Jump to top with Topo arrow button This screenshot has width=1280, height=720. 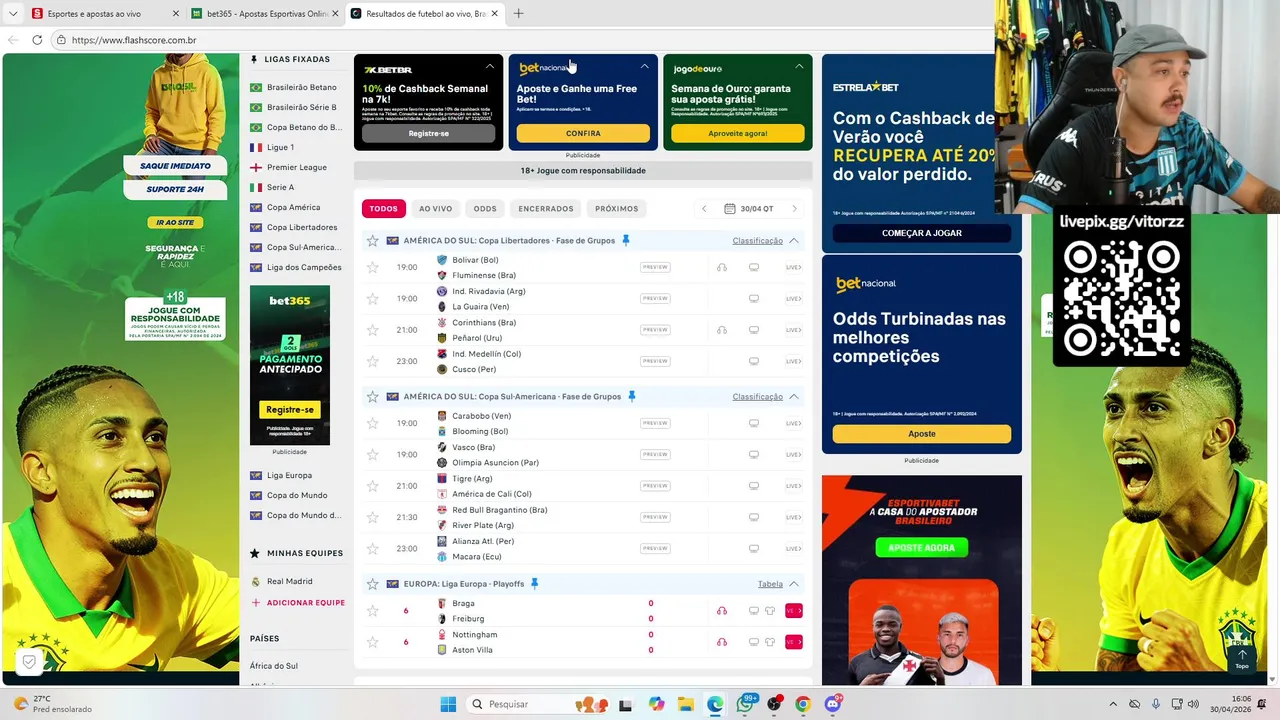pos(1242,659)
